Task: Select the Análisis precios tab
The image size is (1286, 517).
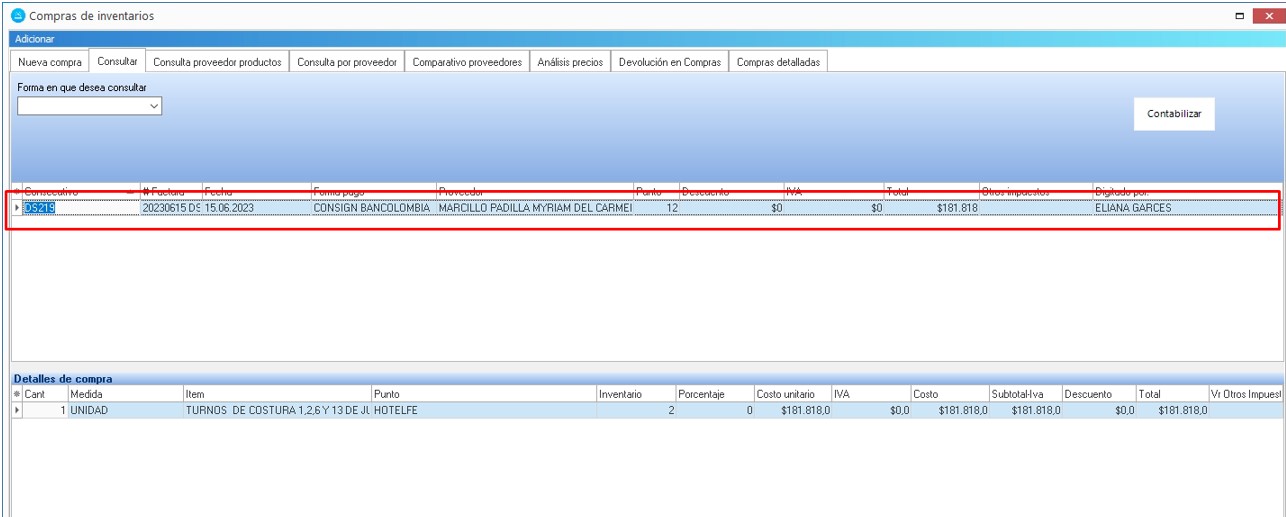Action: point(570,62)
